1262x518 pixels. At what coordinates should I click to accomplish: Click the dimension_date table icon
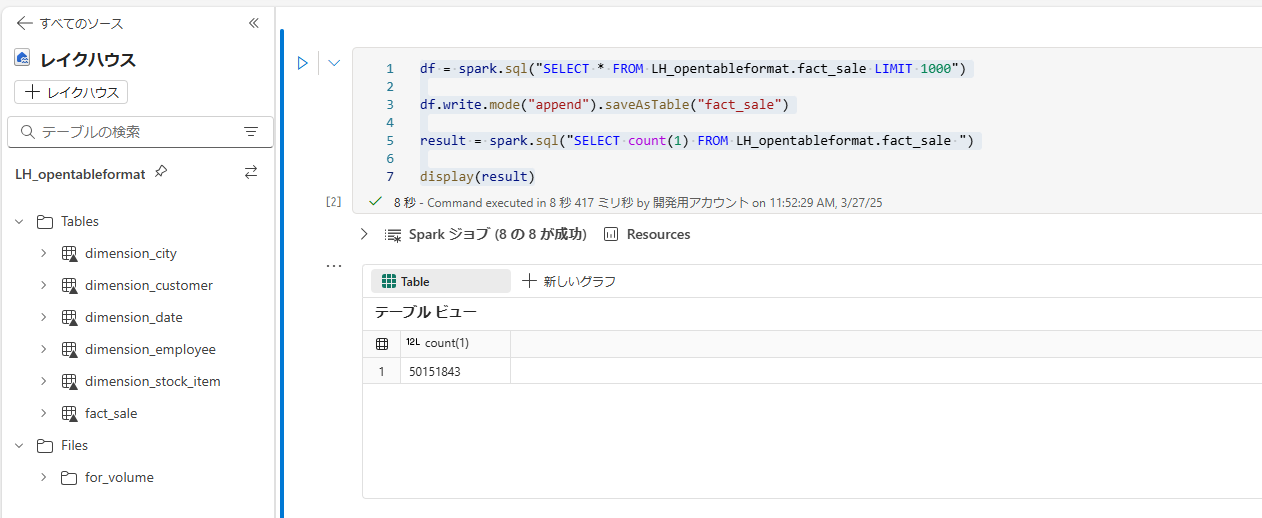[x=69, y=318]
